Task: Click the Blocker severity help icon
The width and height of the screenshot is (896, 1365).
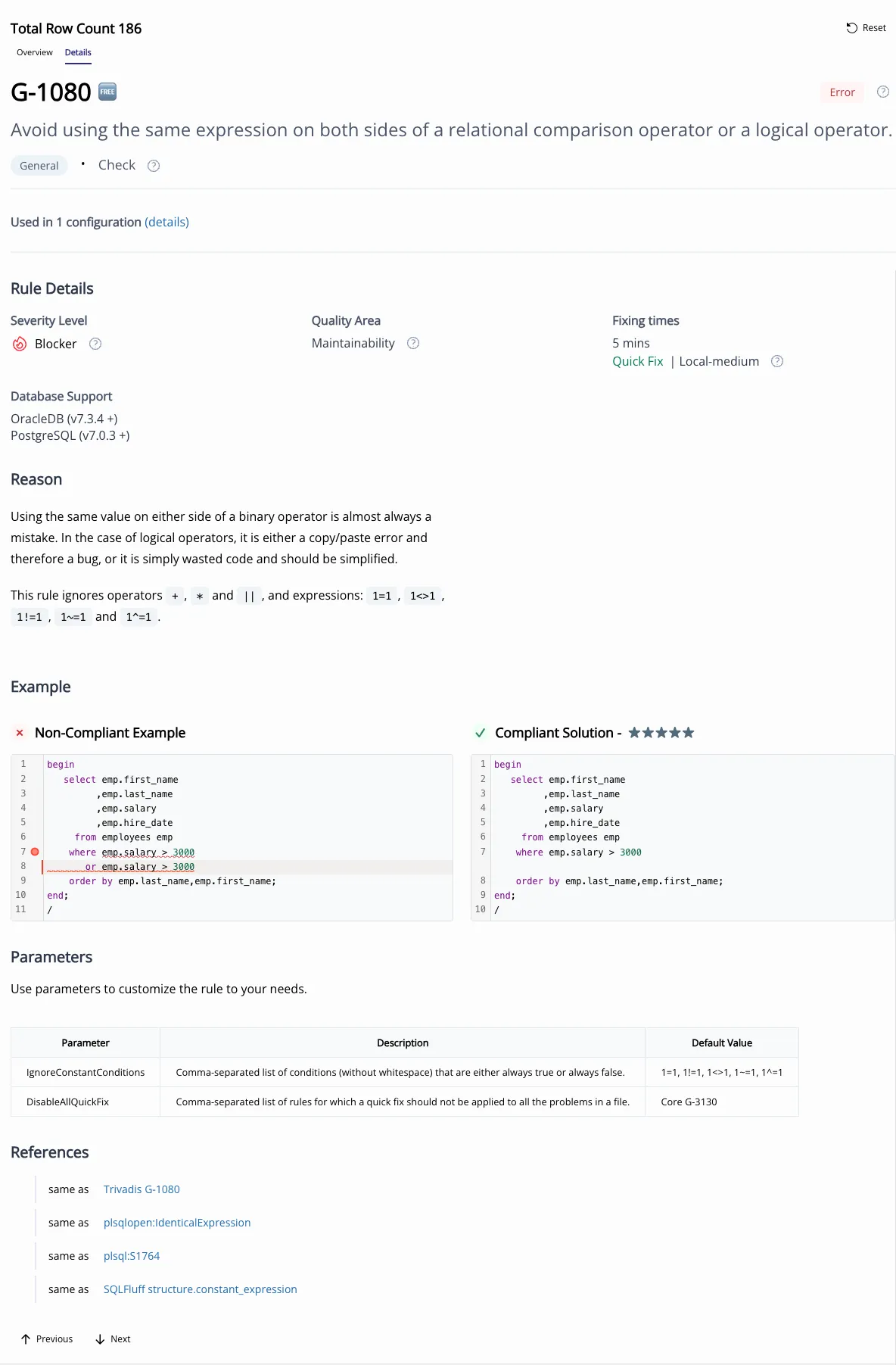Action: pyautogui.click(x=95, y=344)
